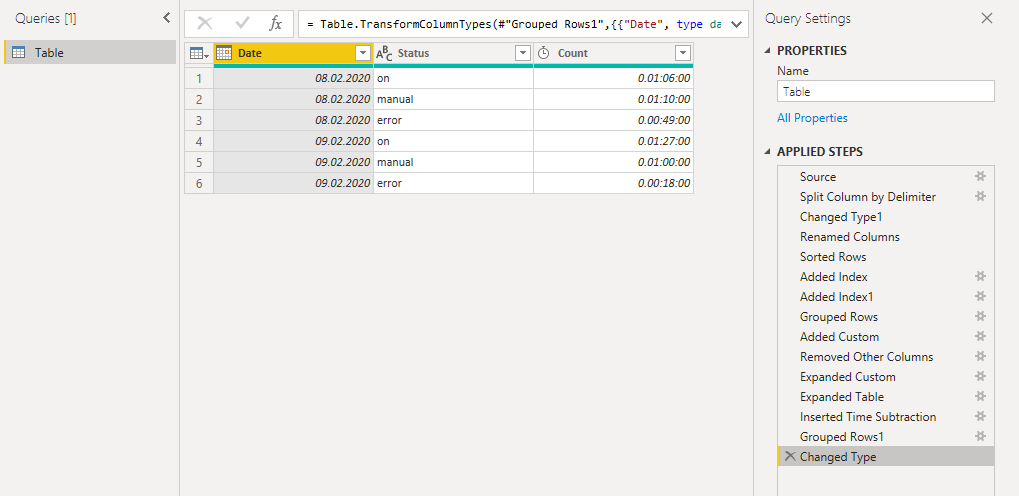The height and width of the screenshot is (496, 1019).
Task: Collapse the APPLIED STEPS section
Action: click(x=769, y=152)
